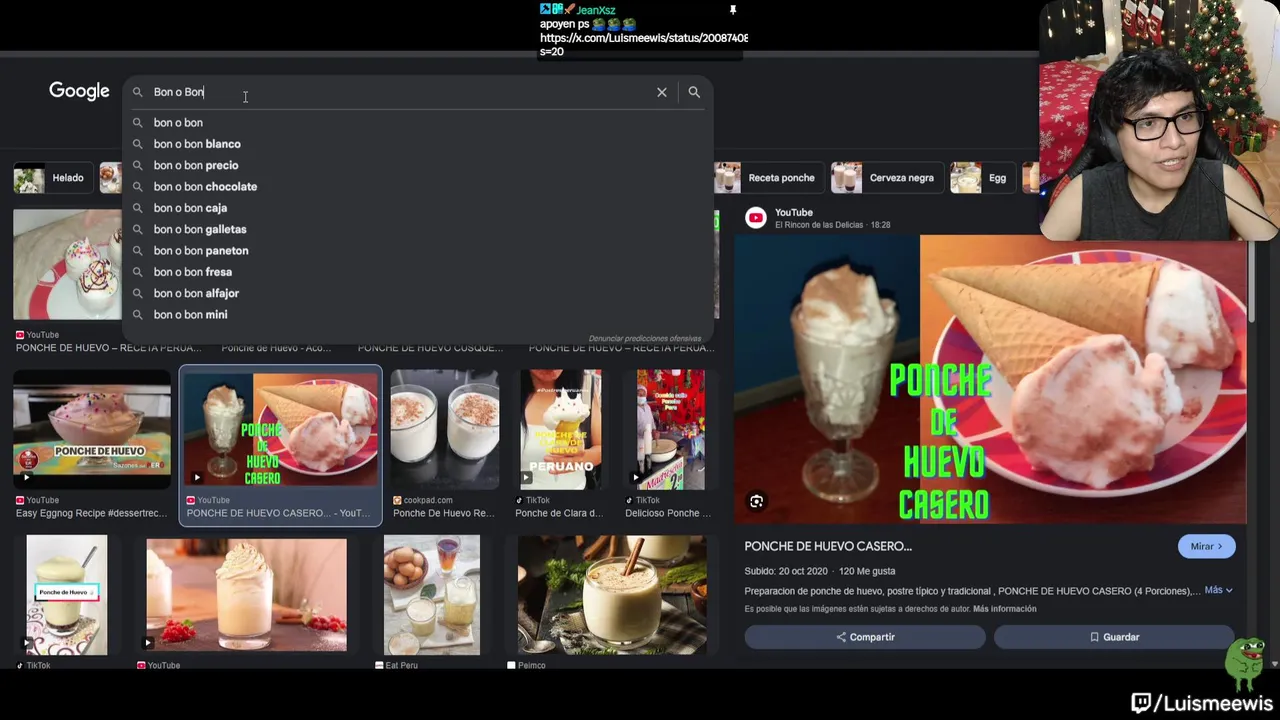Click the Guardar button
This screenshot has width=1280, height=720.
pyautogui.click(x=1114, y=637)
